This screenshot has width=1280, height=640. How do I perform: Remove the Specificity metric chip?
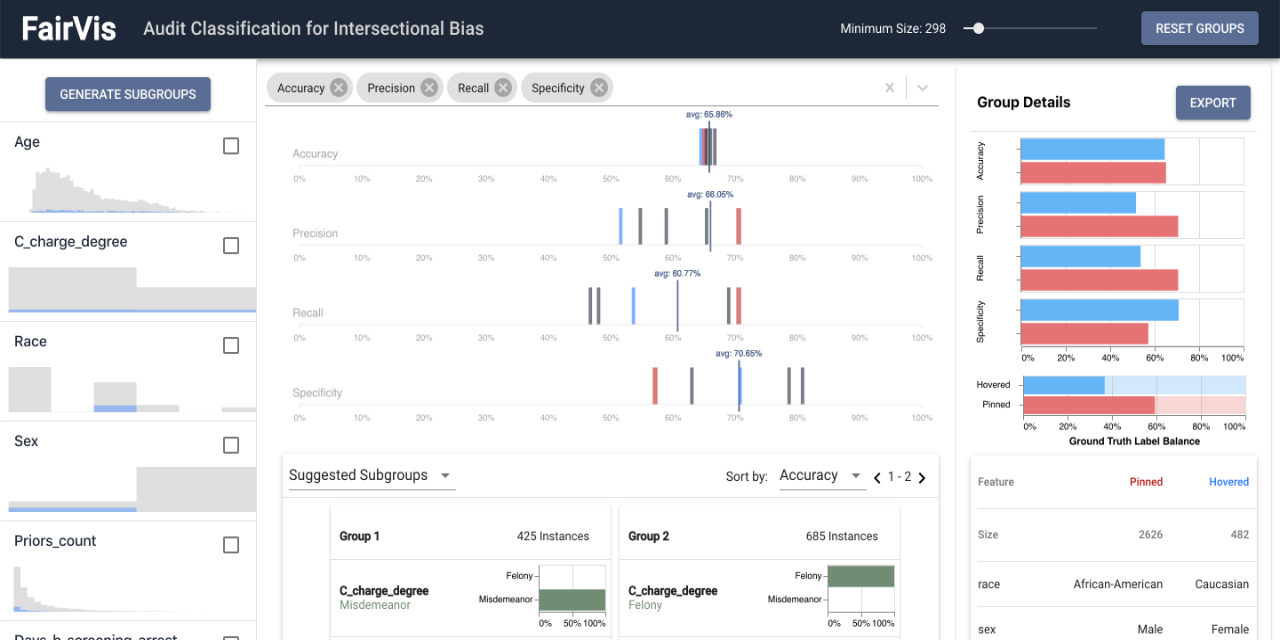(x=598, y=87)
